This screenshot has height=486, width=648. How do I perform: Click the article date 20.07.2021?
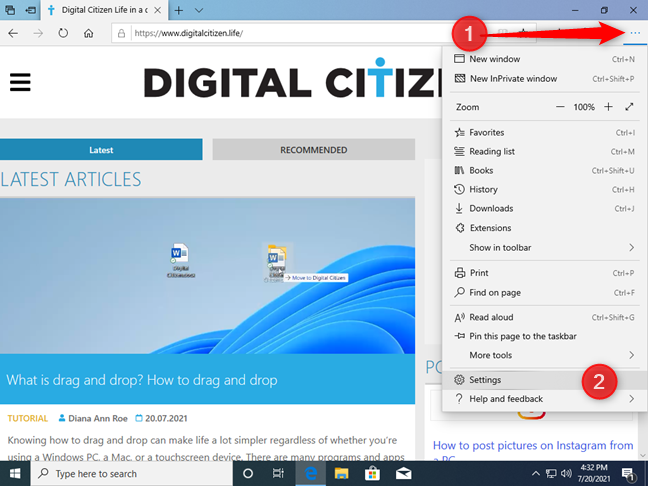pos(166,418)
